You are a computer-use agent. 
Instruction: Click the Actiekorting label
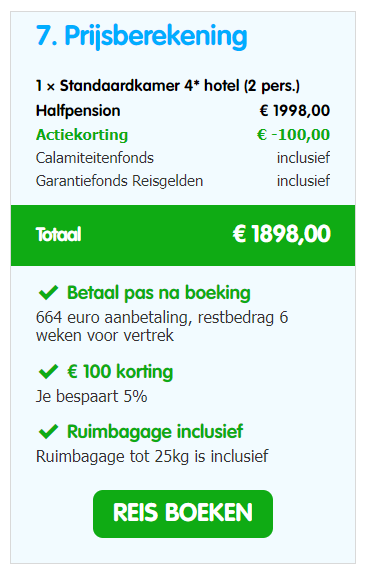tap(82, 135)
